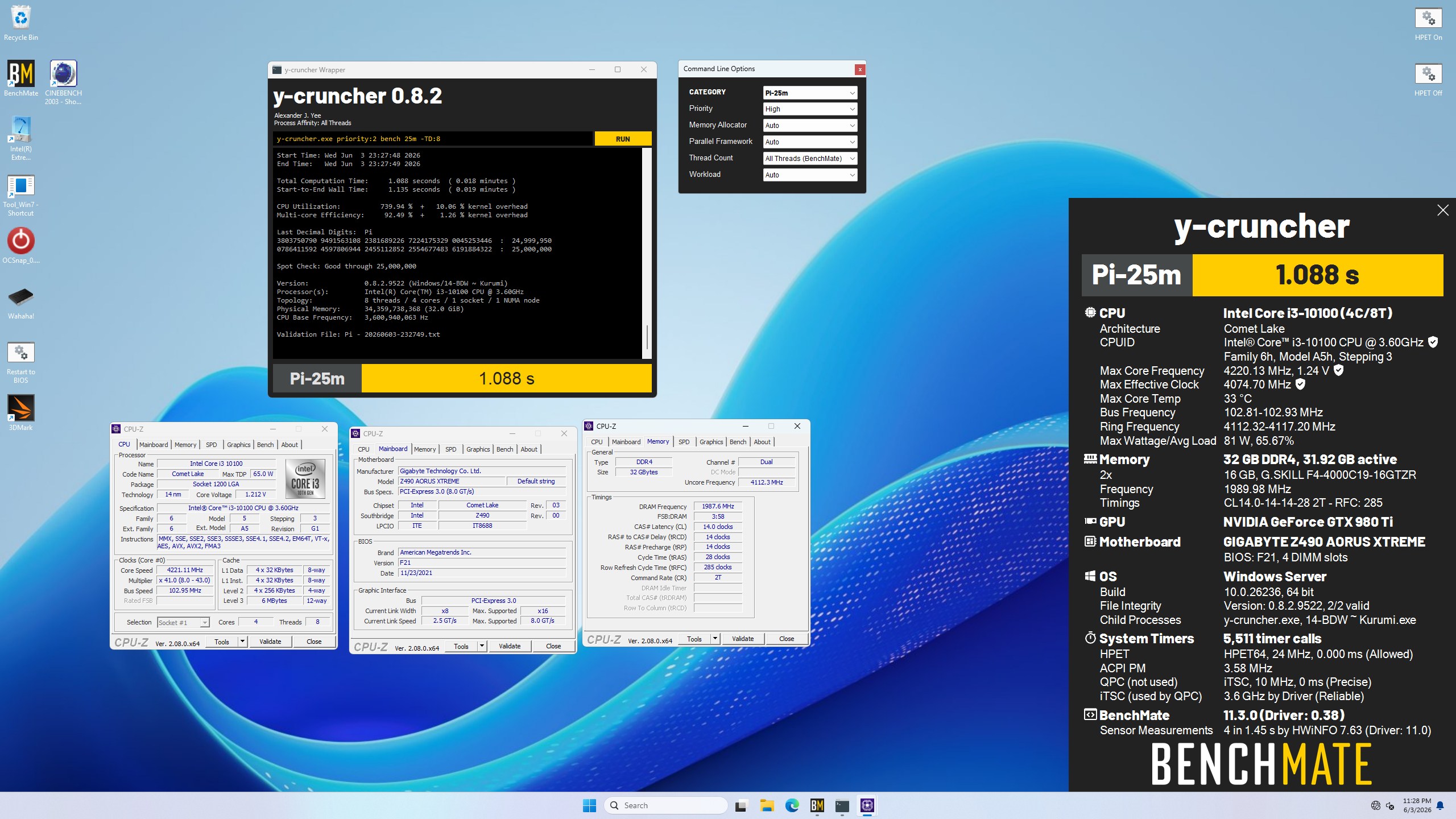Screen dimensions: 1456x819
Task: Open the CATEGORY dropdown showing Pi-25m
Action: coord(810,93)
